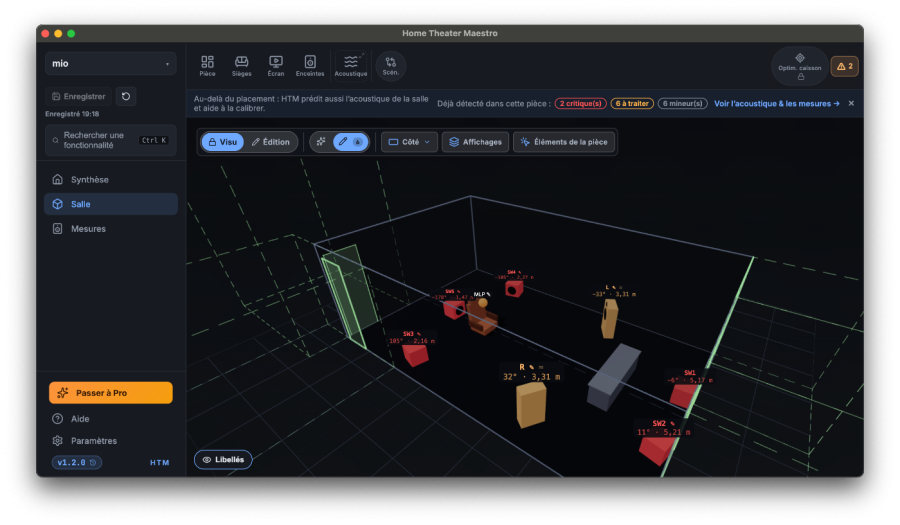Open the Pièce room tool

point(207,66)
